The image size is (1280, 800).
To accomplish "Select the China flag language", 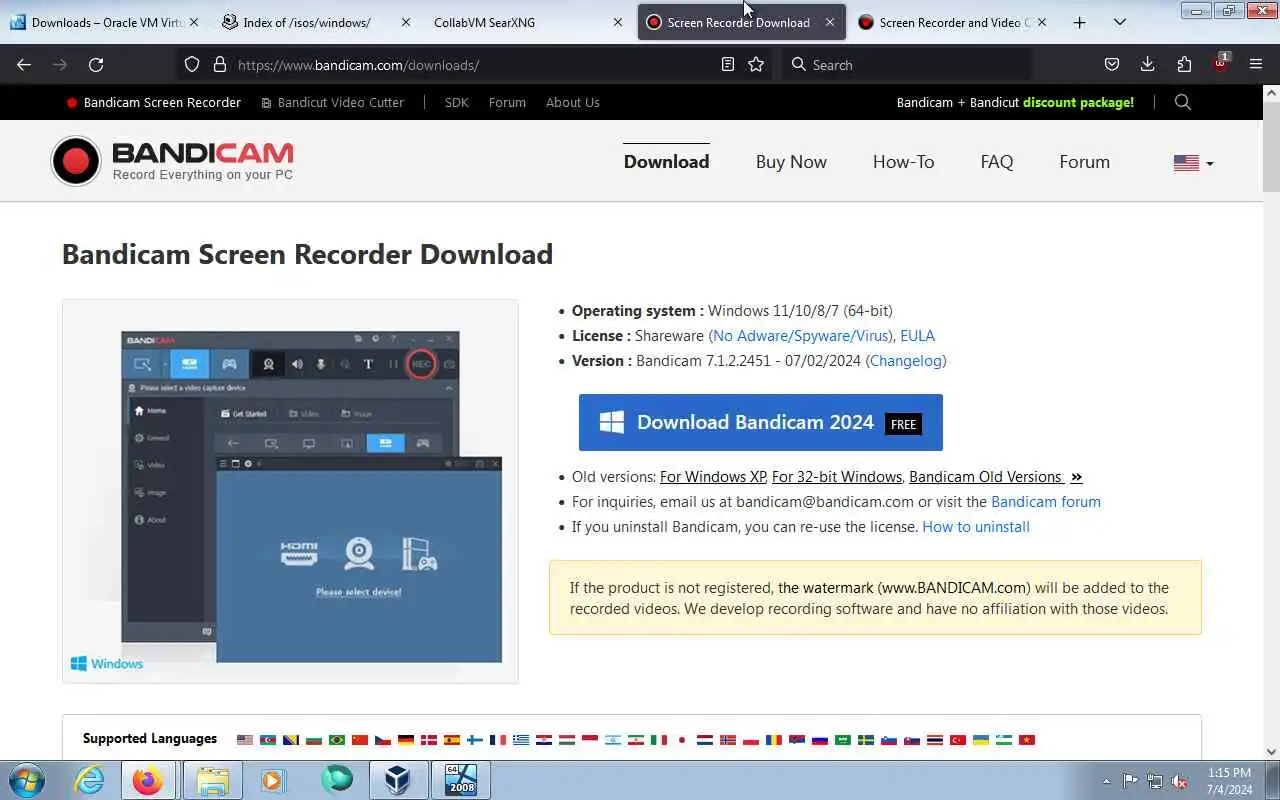I will click(x=360, y=740).
